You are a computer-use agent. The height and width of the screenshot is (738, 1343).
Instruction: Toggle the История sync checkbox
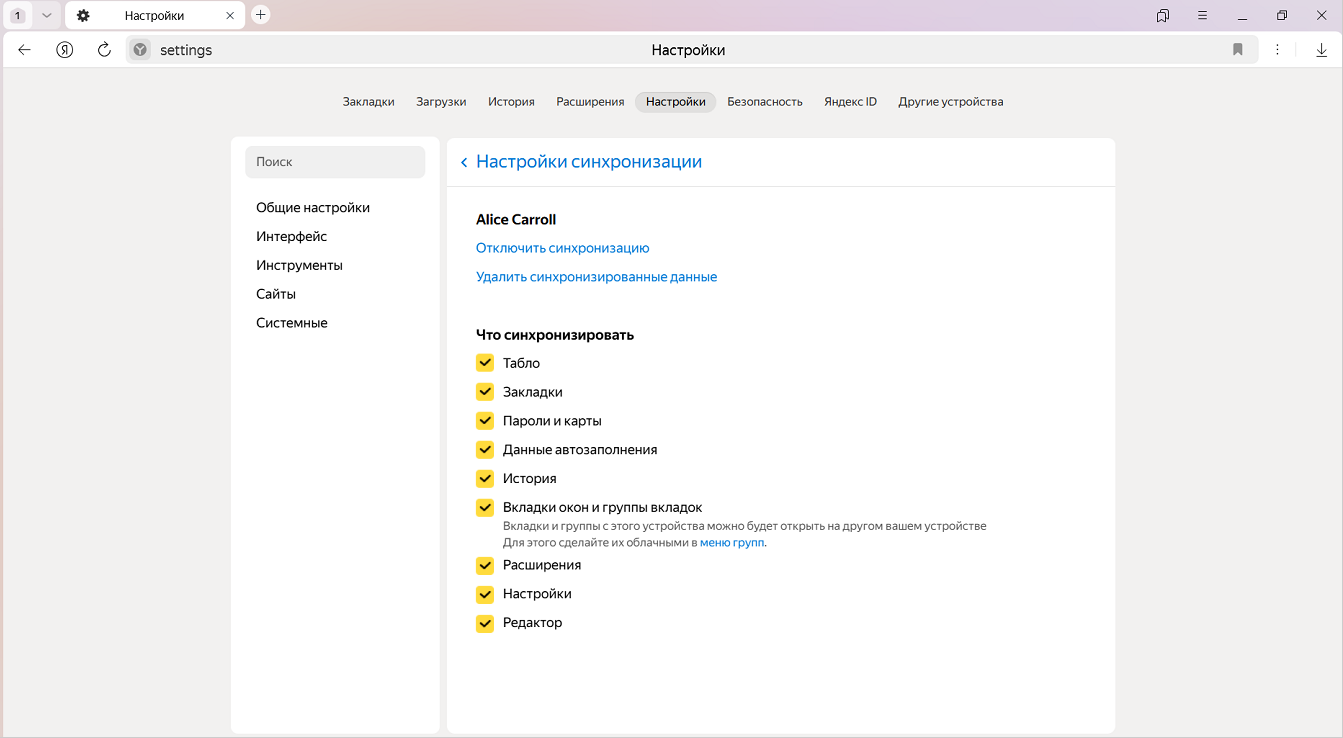coord(485,479)
